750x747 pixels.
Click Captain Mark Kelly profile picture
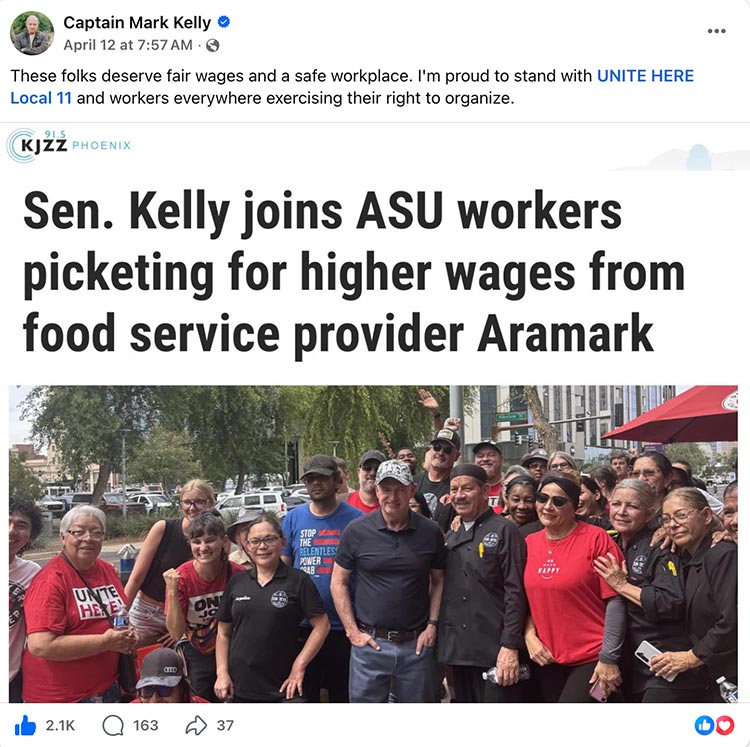coord(32,33)
